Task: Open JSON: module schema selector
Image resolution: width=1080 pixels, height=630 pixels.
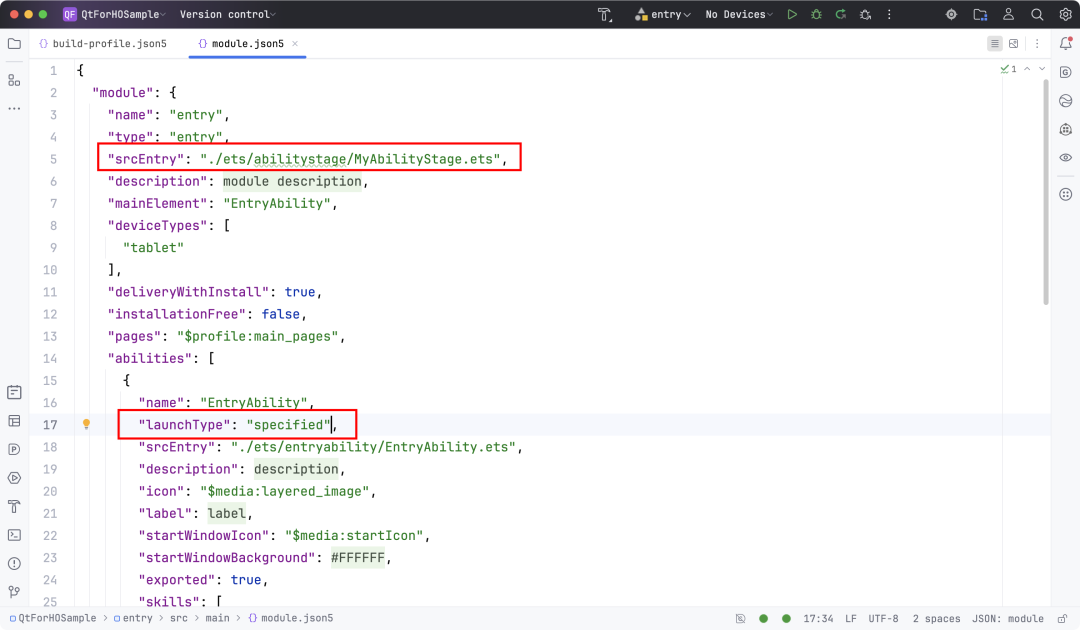Action: click(x=1008, y=618)
